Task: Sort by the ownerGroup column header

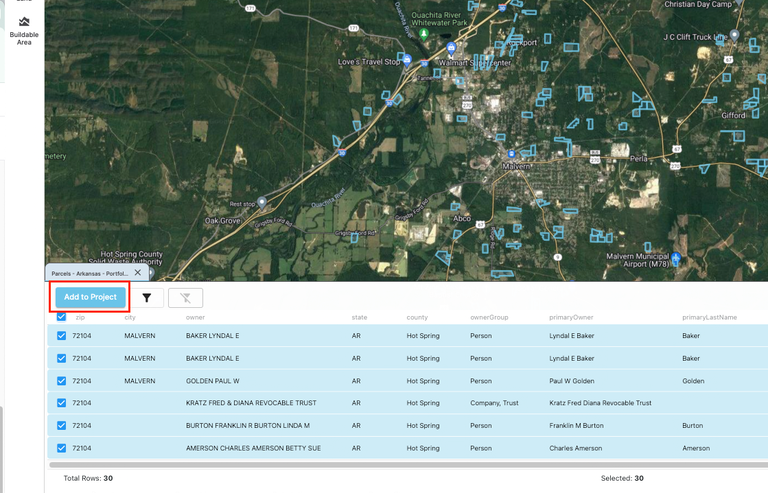Action: [x=489, y=317]
